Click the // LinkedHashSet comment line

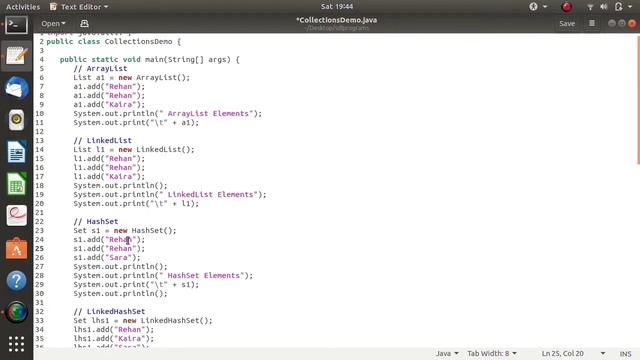click(x=109, y=311)
